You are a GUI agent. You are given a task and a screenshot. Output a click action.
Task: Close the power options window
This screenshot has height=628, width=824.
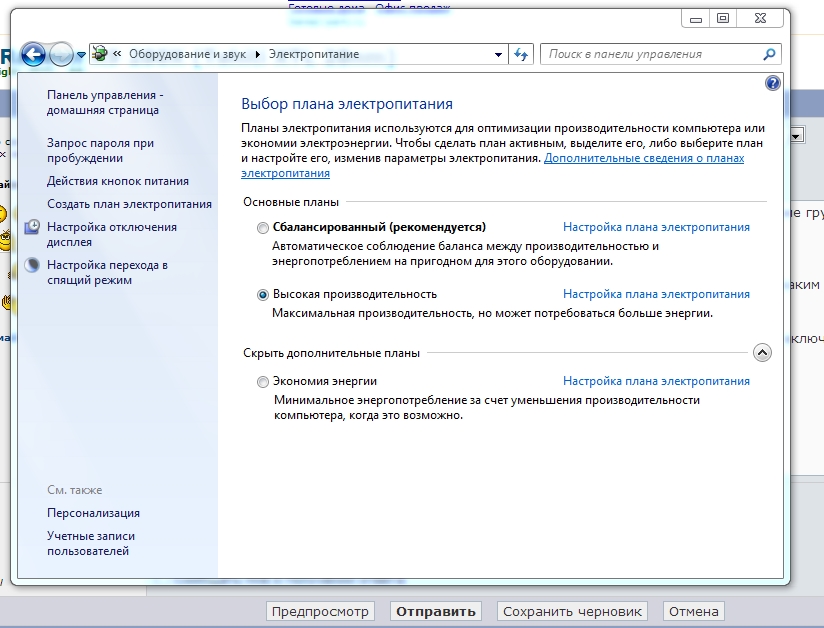pos(760,19)
